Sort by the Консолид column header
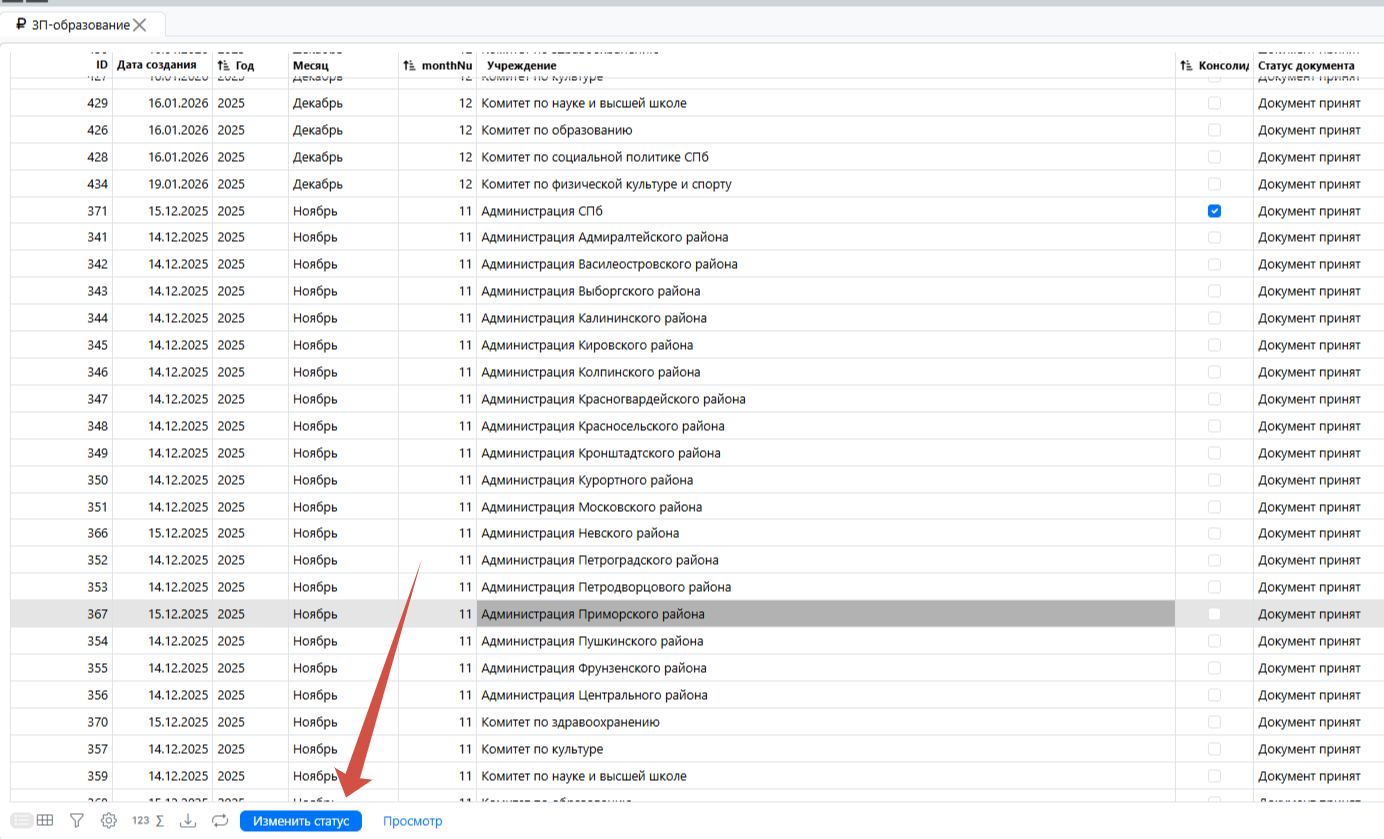Image resolution: width=1384 pixels, height=839 pixels. [x=1222, y=66]
